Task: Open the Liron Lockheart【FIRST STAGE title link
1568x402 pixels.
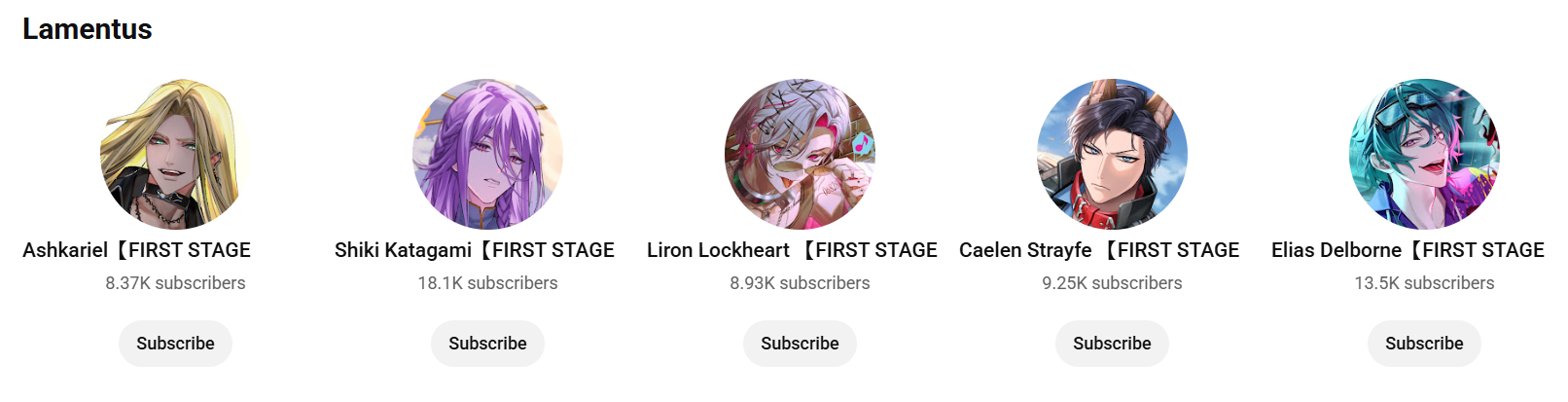Action: coord(792,250)
